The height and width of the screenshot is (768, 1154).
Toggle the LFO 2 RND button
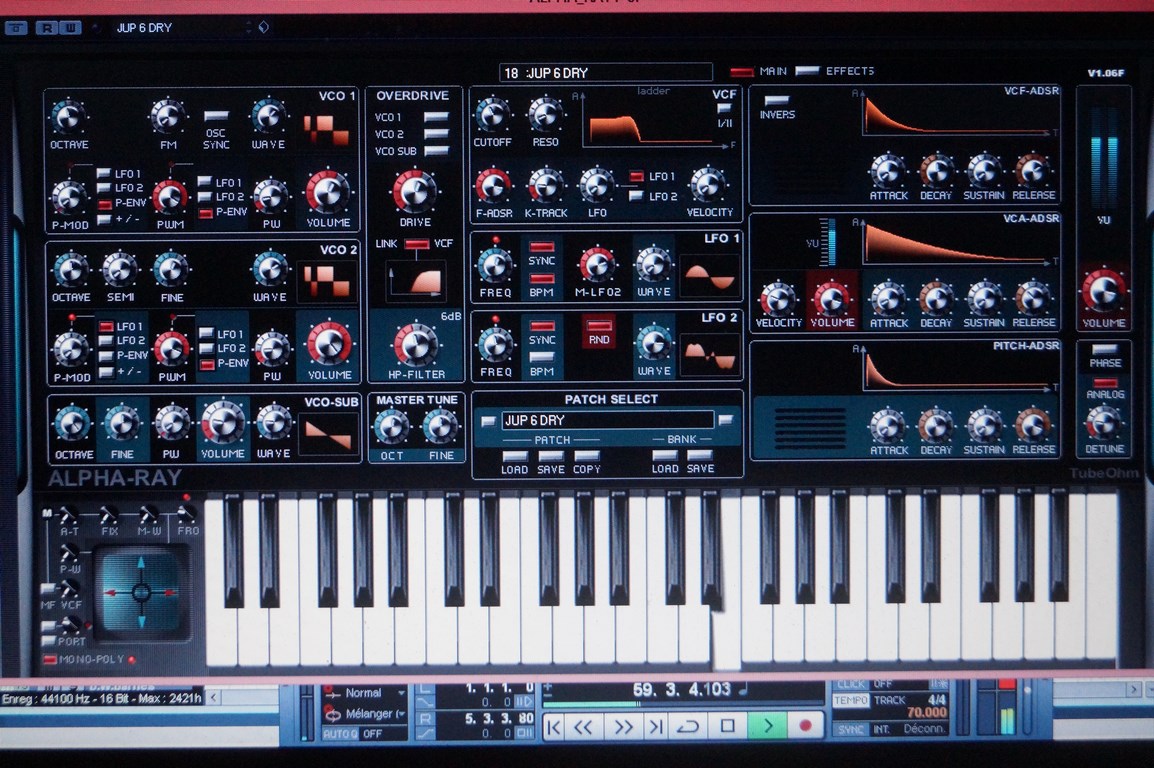click(x=598, y=325)
